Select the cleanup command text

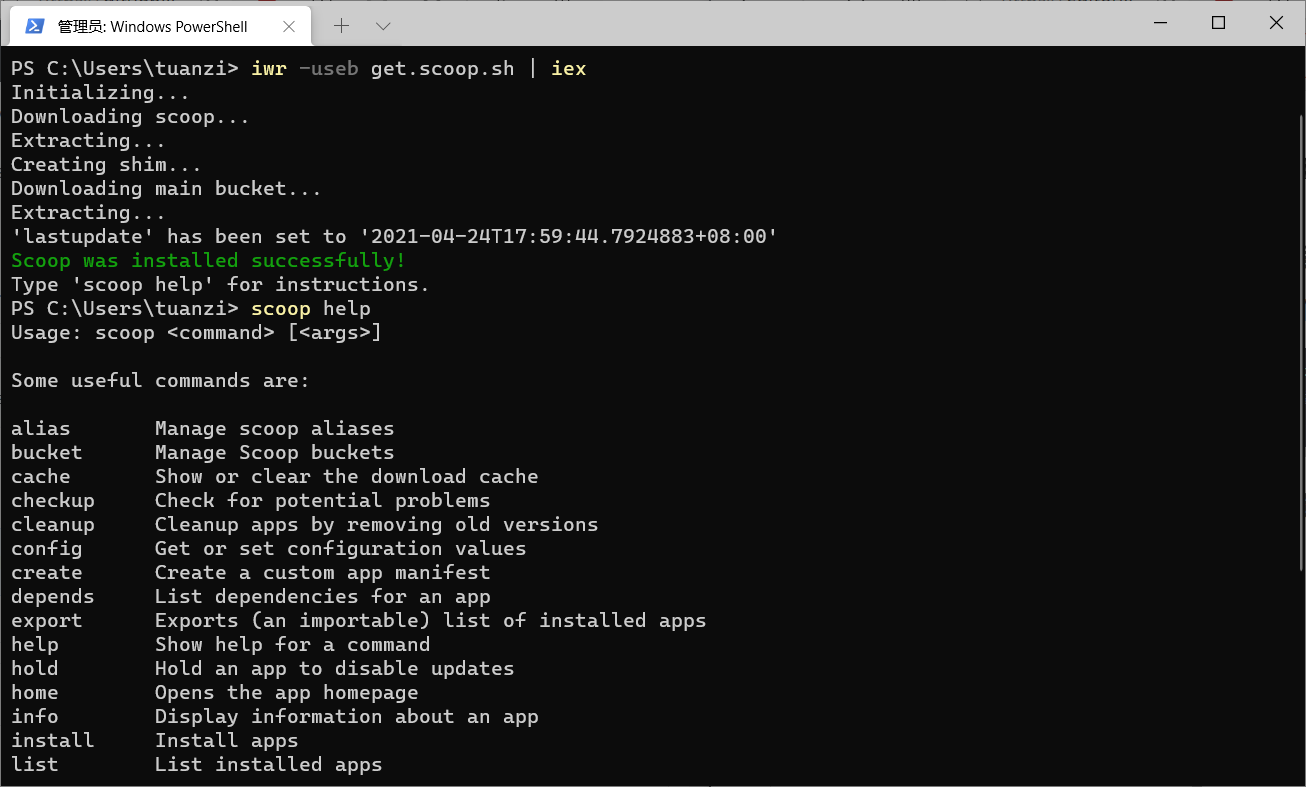[52, 524]
